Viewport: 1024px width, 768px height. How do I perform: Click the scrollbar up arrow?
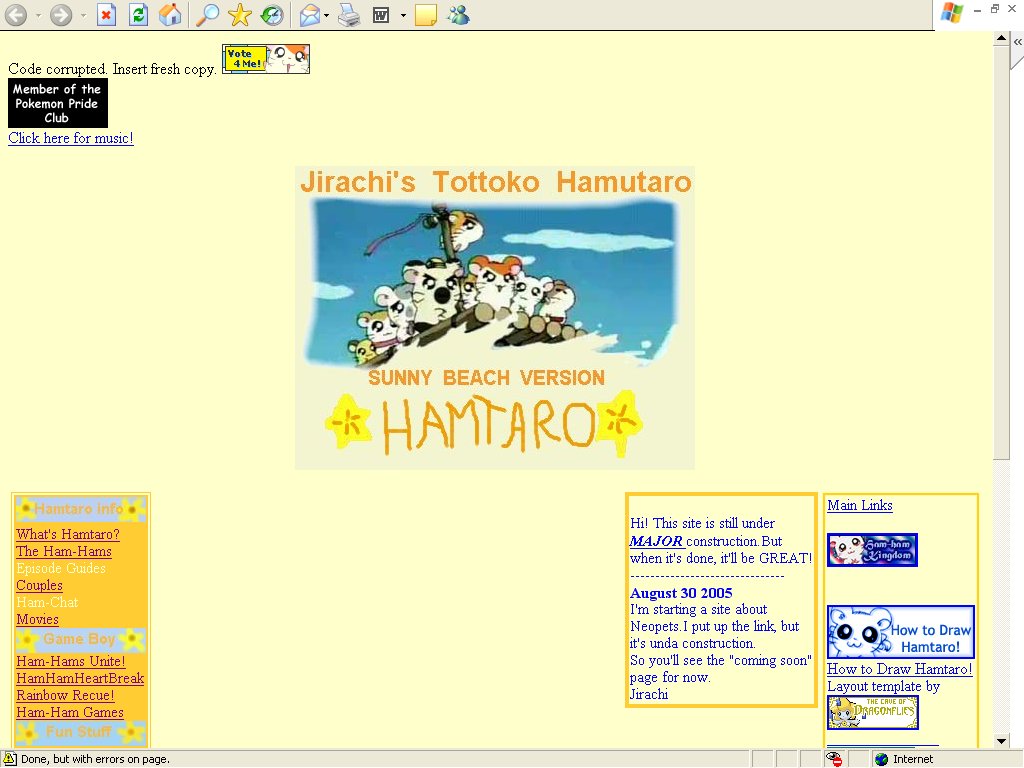point(1001,39)
